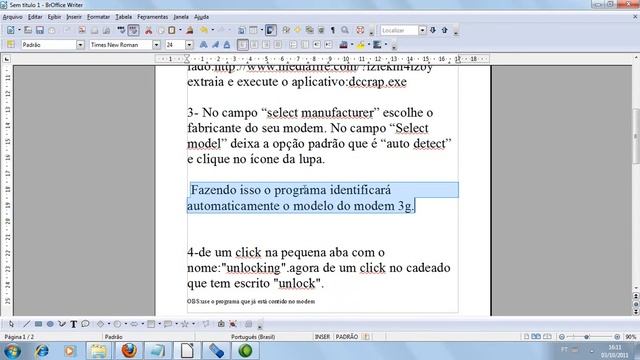Open Data Sources icon
The width and height of the screenshot is (640, 360).
[x=321, y=30]
